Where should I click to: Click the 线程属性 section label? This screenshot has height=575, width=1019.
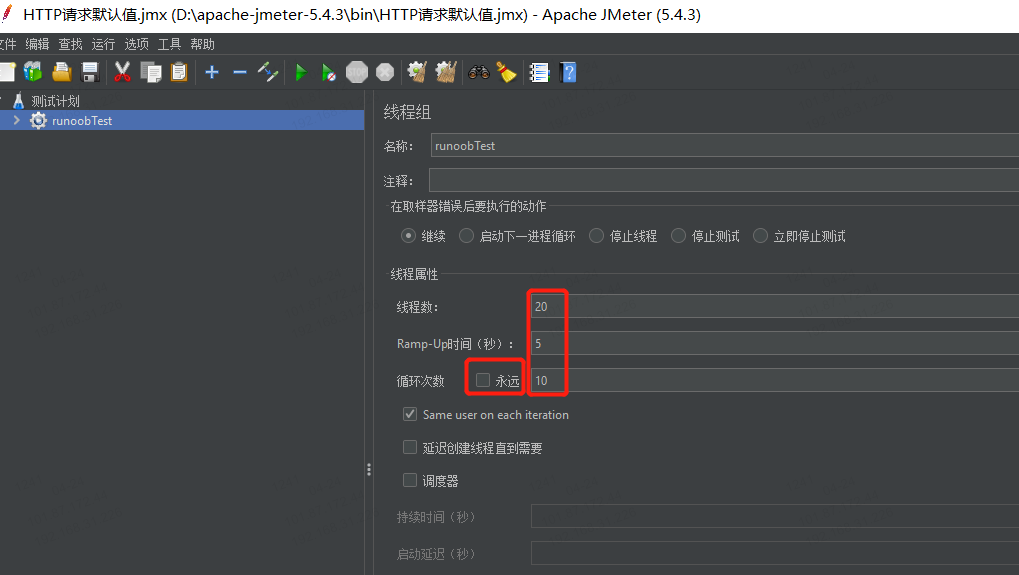coord(414,274)
